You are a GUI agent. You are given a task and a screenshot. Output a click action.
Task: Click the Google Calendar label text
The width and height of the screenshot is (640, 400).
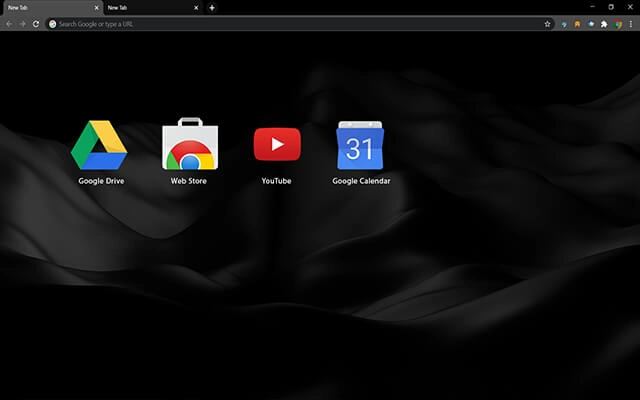361,181
